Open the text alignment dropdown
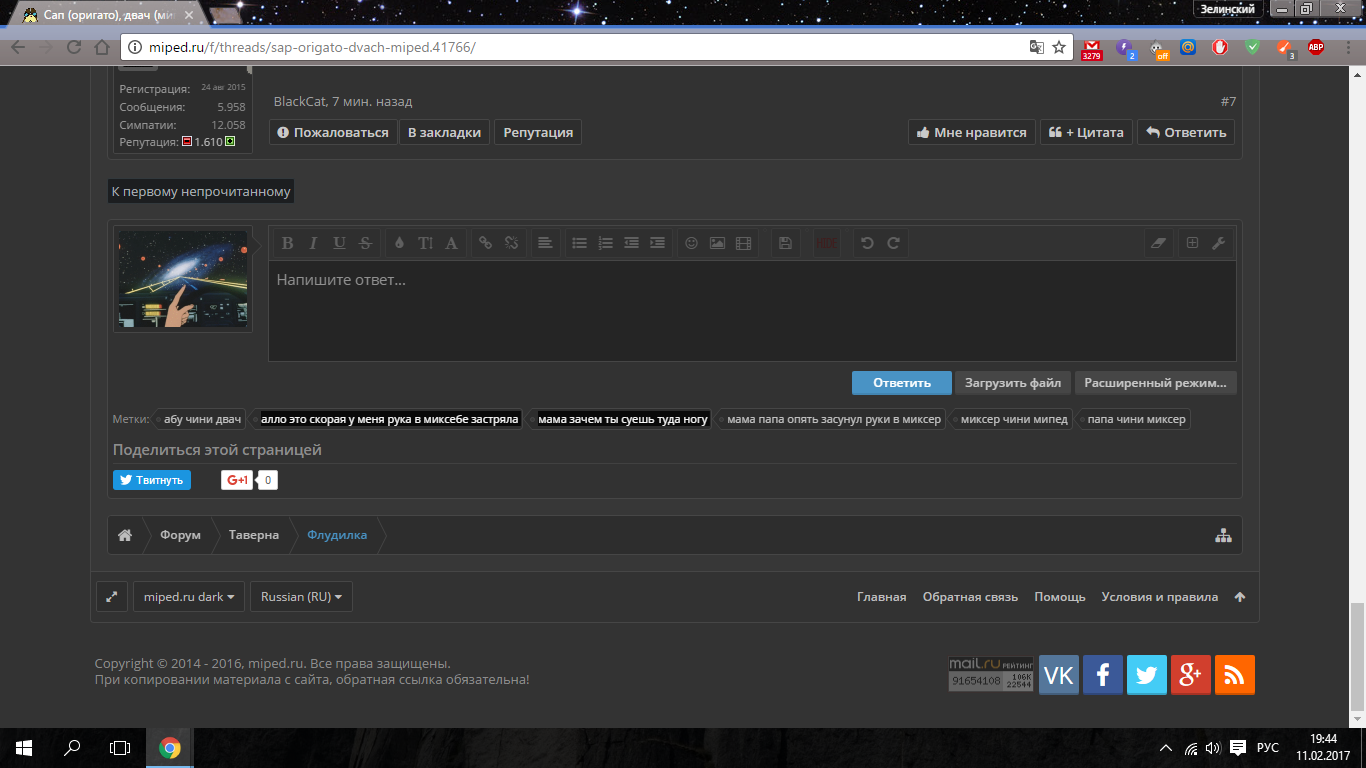Screen dimensions: 1366x768 point(545,243)
